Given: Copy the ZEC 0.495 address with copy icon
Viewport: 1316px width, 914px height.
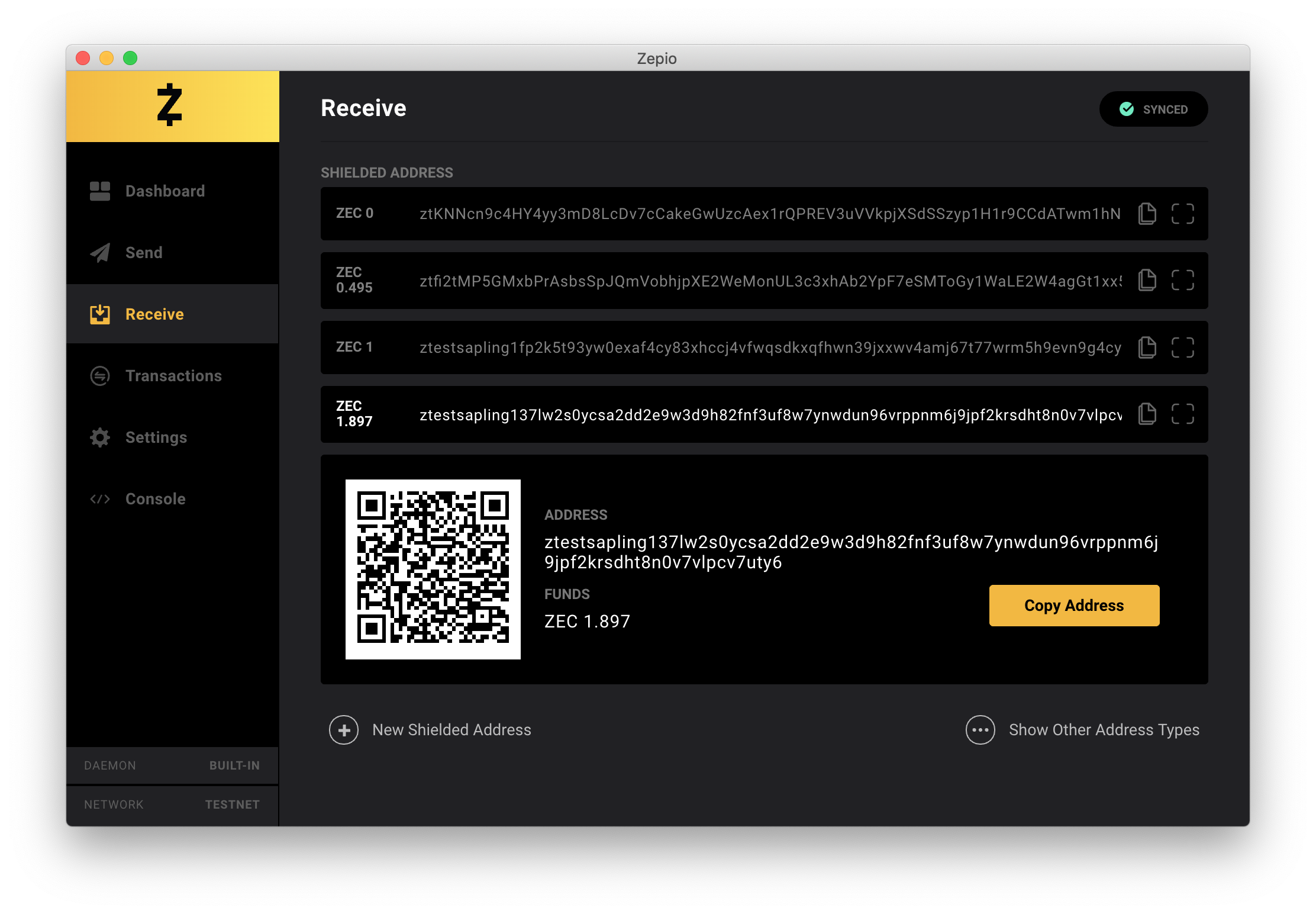Looking at the screenshot, I should (1147, 280).
